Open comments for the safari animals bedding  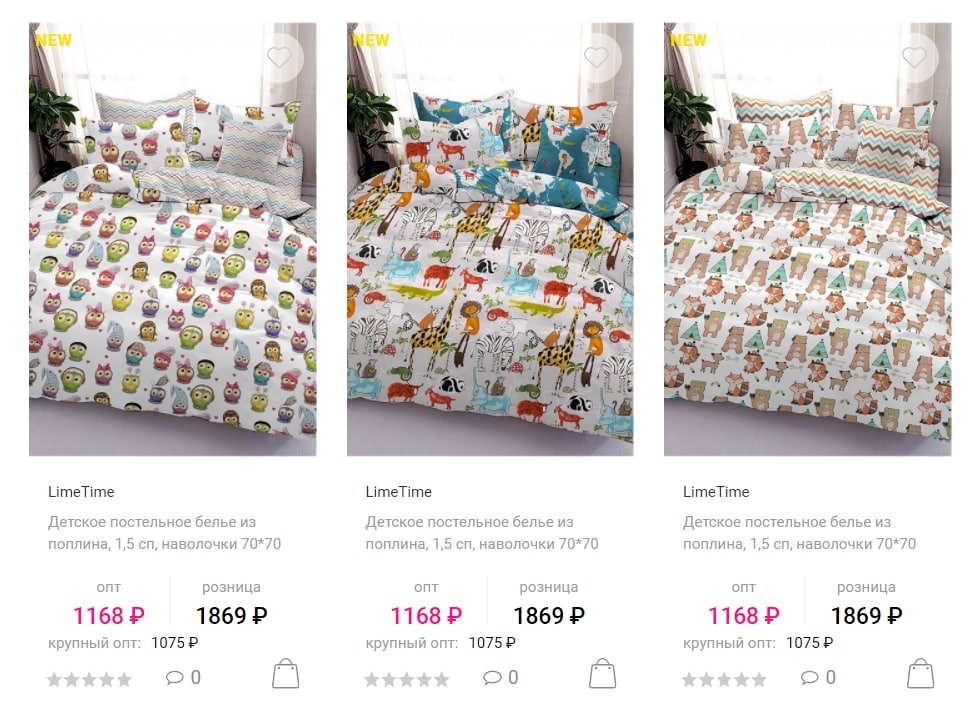coord(500,677)
